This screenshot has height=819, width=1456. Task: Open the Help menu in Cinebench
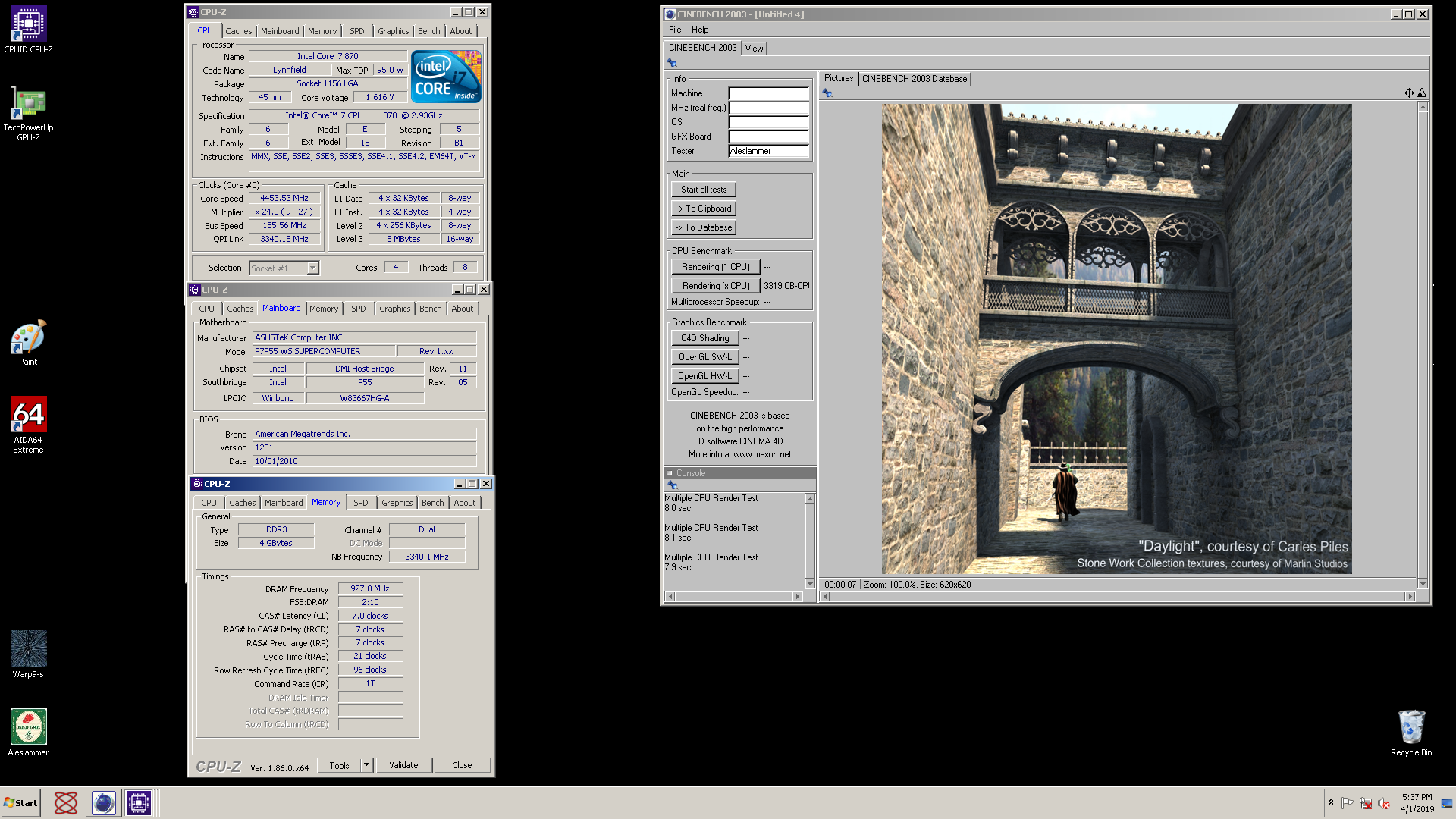coord(700,30)
